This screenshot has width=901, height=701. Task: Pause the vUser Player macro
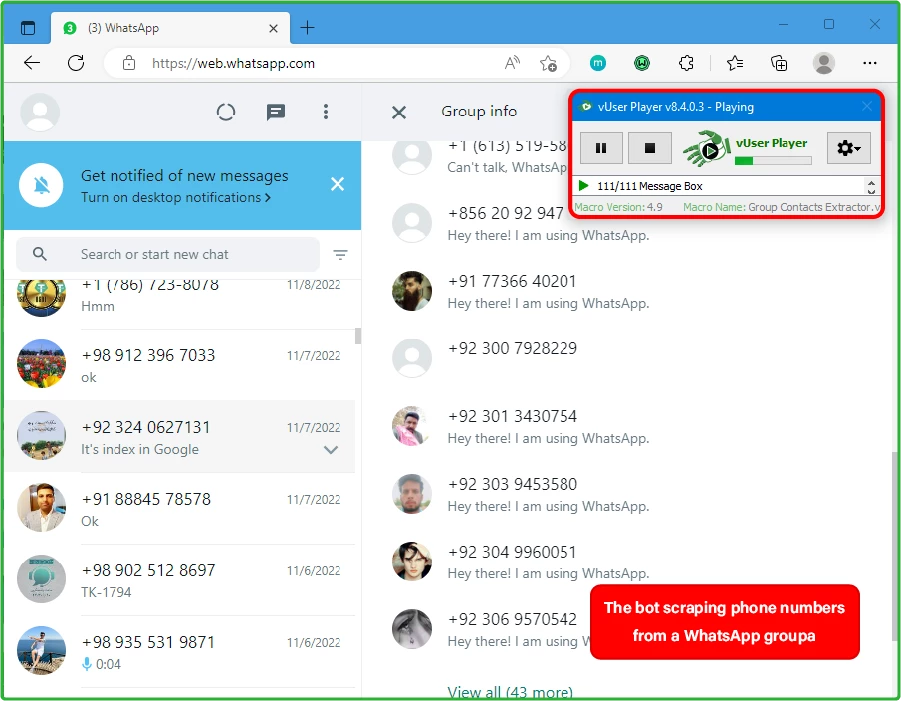click(x=601, y=148)
